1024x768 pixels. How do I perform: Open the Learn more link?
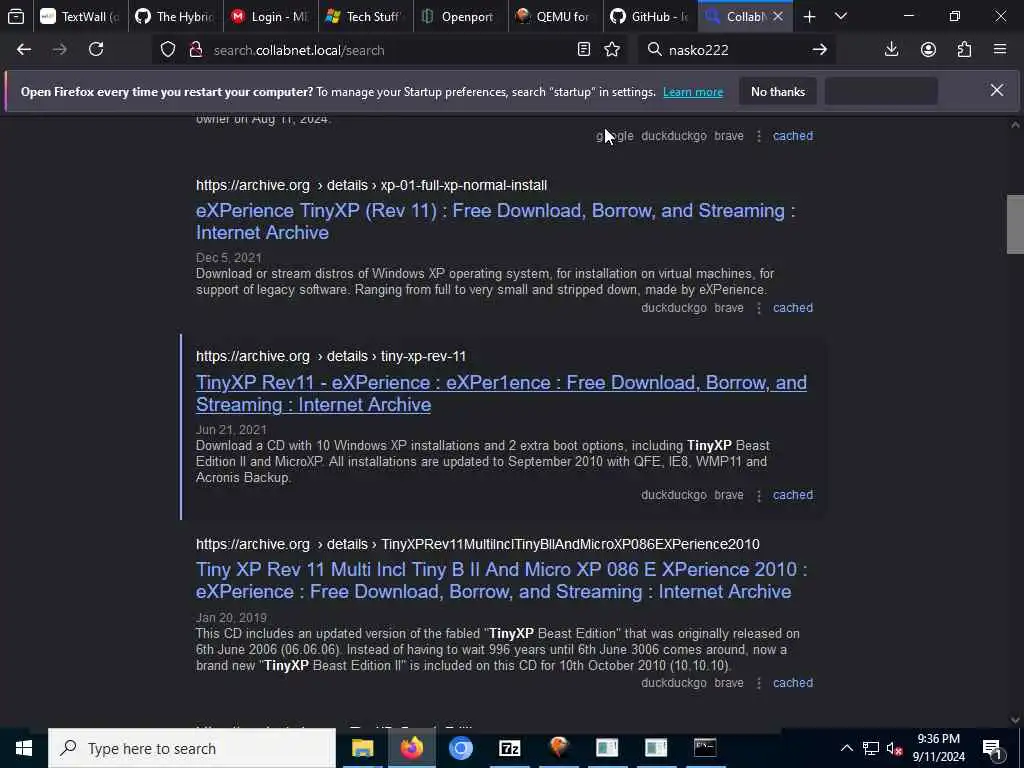tap(693, 92)
